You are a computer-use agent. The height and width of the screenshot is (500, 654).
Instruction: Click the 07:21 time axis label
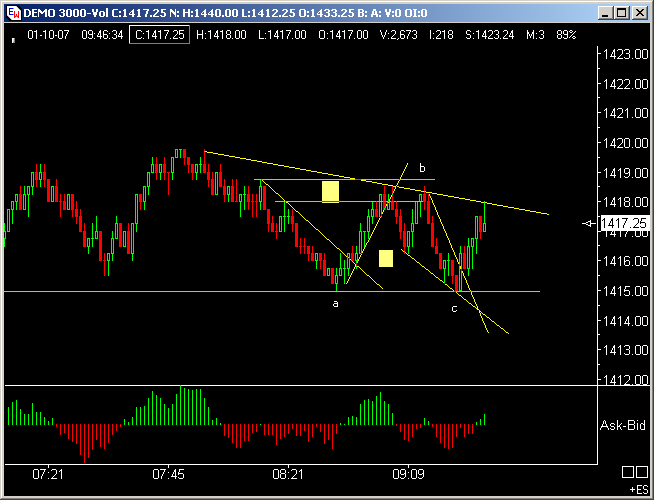tap(48, 474)
